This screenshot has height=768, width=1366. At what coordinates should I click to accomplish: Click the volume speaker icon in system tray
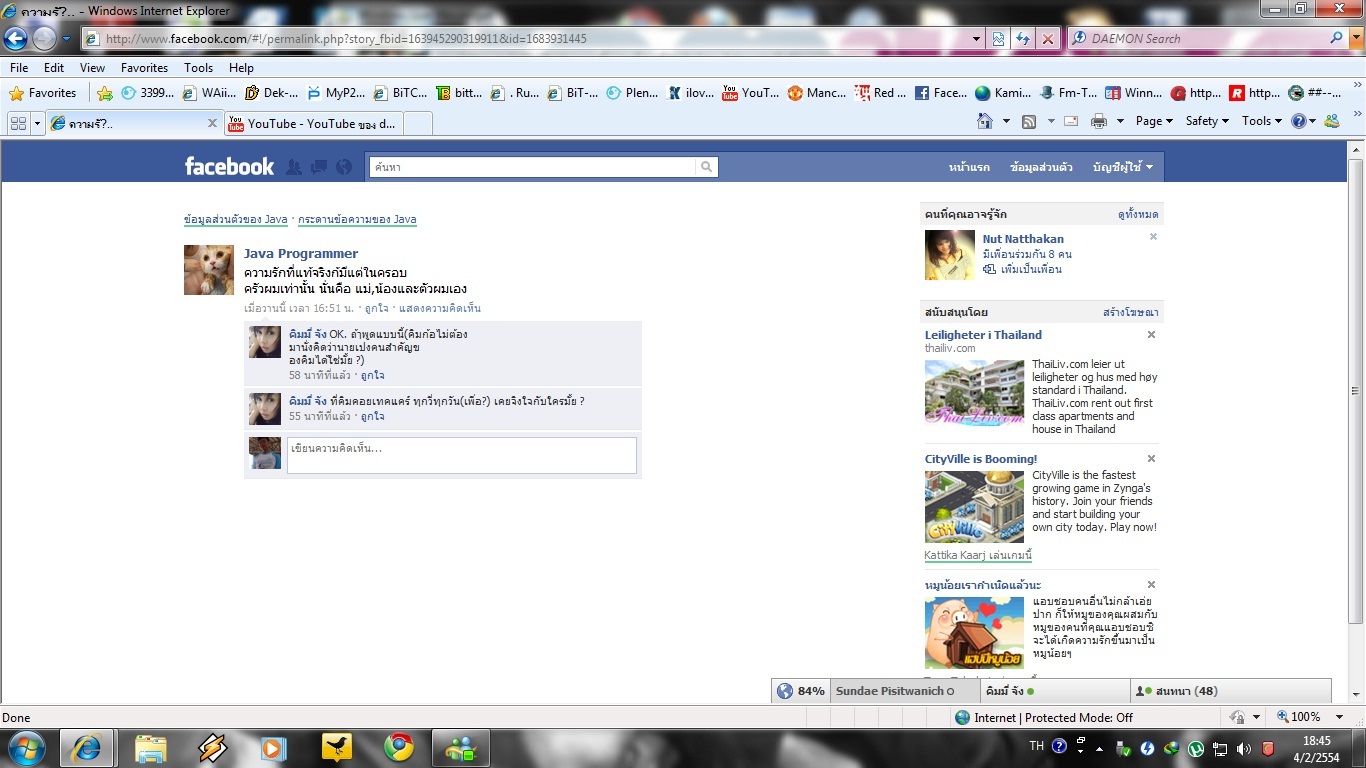(x=1243, y=748)
